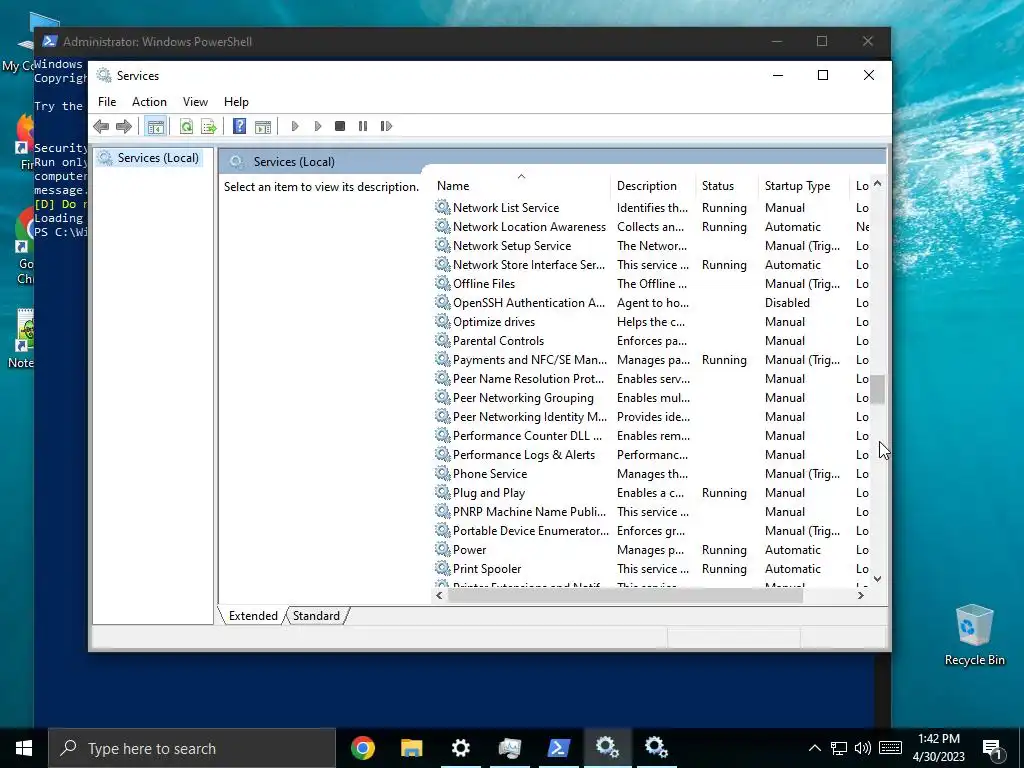Click Disabled startup type of OpenSSH row
1024x768 pixels.
[x=787, y=302]
